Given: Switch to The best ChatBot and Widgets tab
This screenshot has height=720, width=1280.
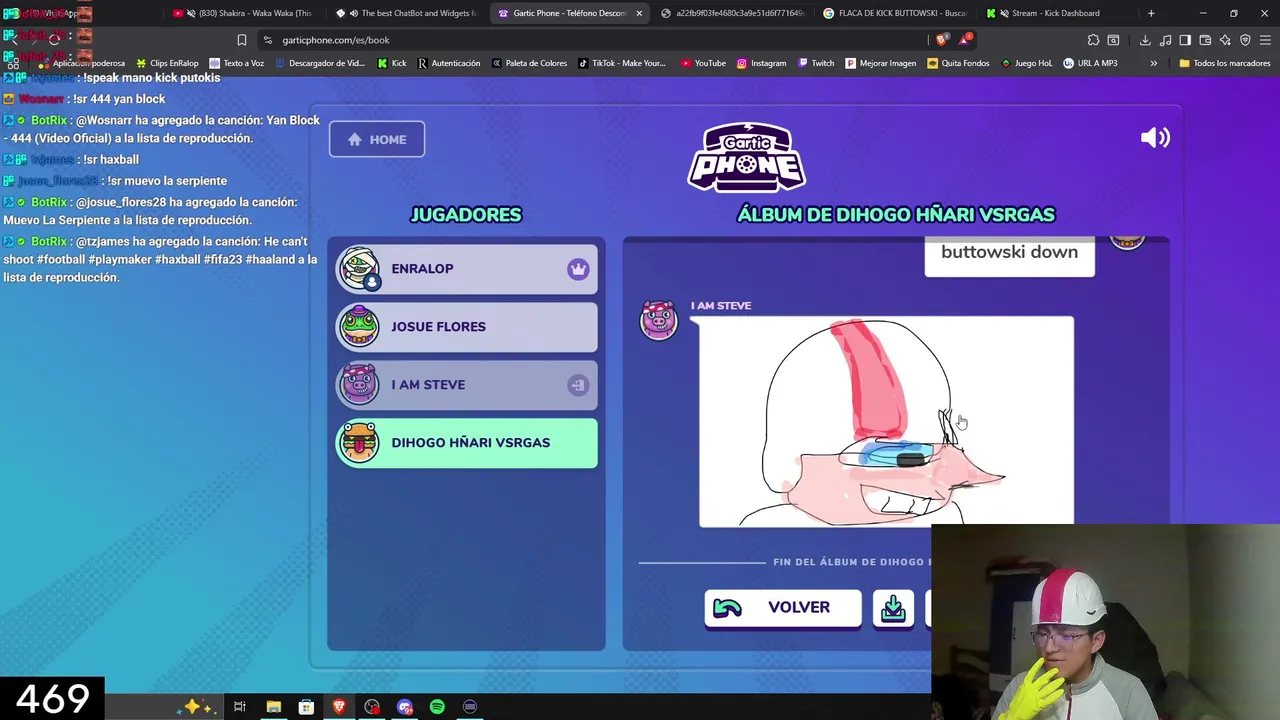Looking at the screenshot, I should coord(410,13).
